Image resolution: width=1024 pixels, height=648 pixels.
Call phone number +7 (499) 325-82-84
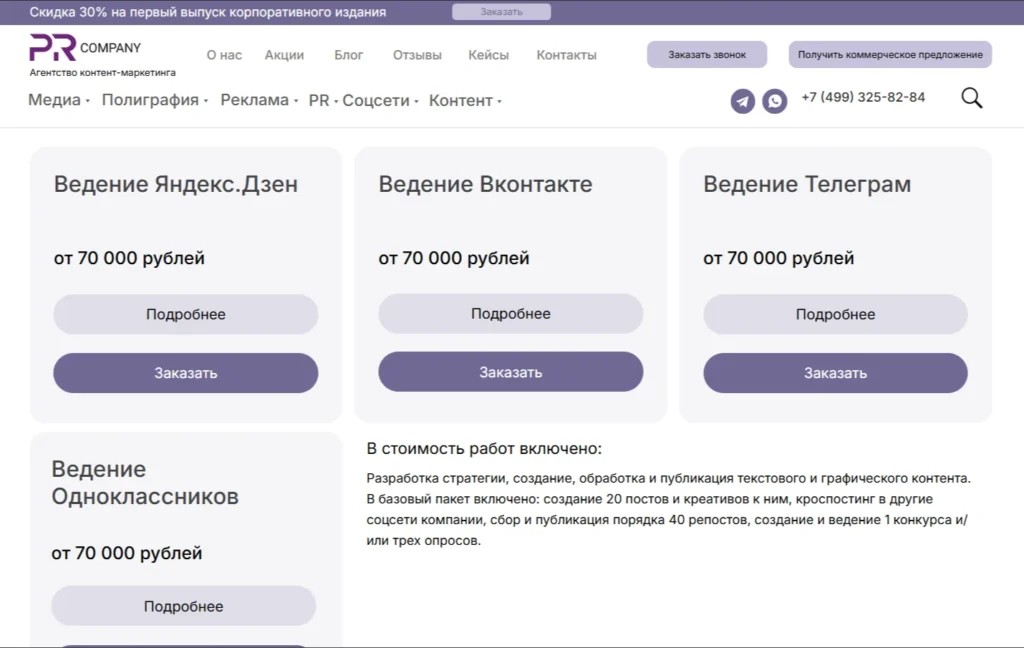tap(863, 97)
